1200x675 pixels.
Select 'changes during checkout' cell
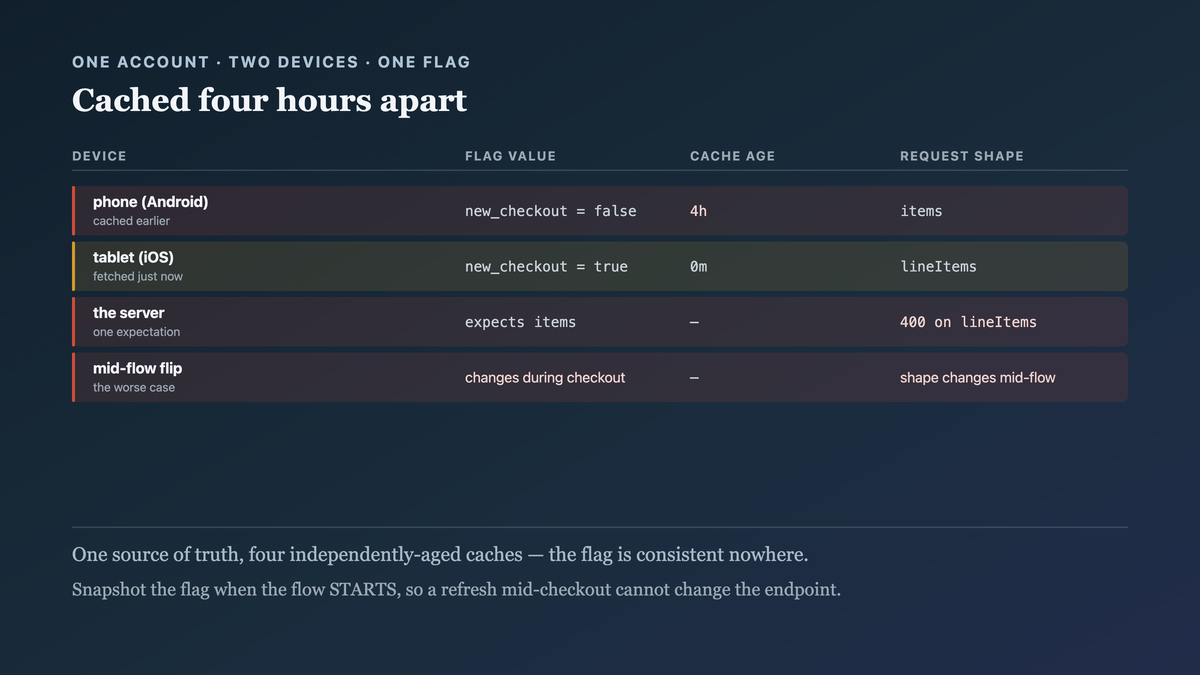coord(545,378)
